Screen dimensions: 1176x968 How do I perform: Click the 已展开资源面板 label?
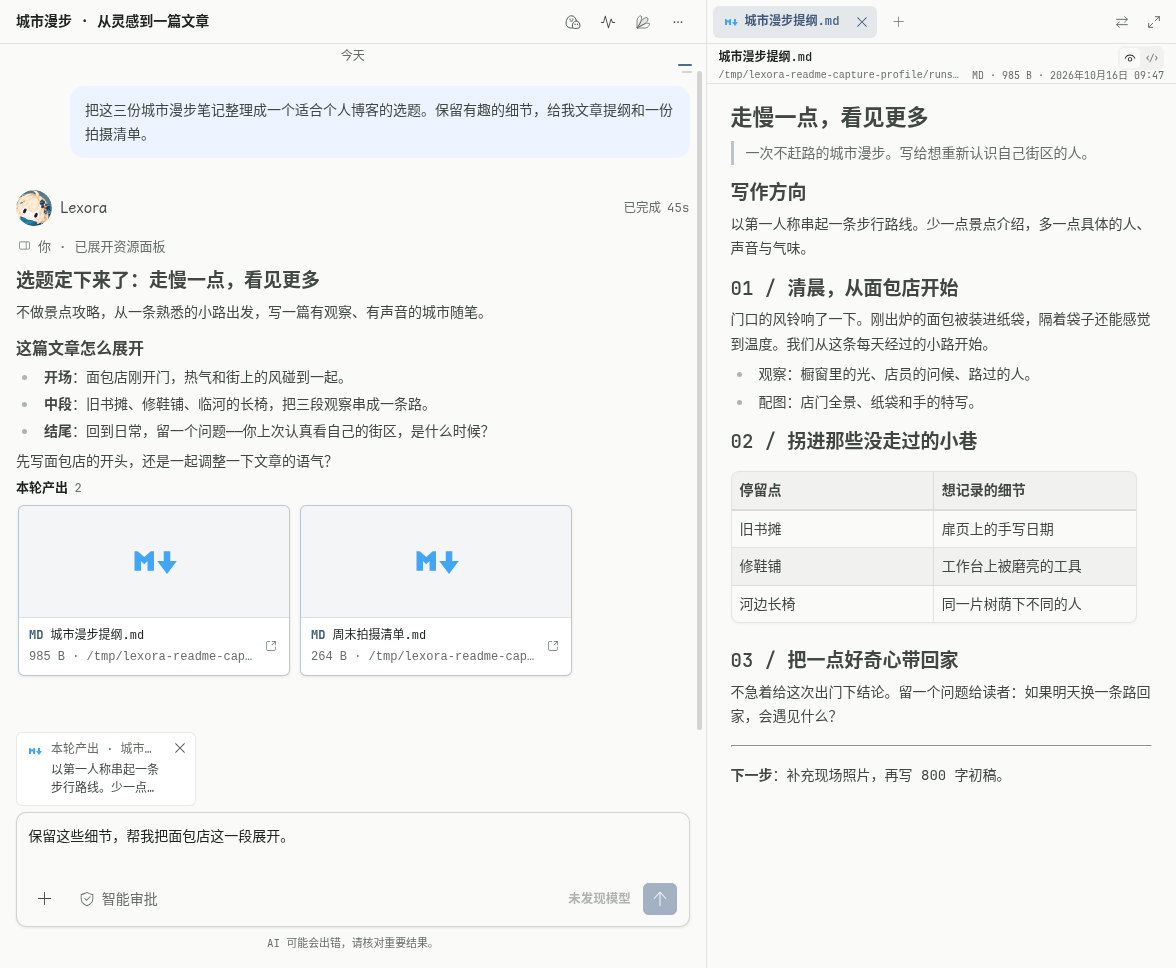120,247
